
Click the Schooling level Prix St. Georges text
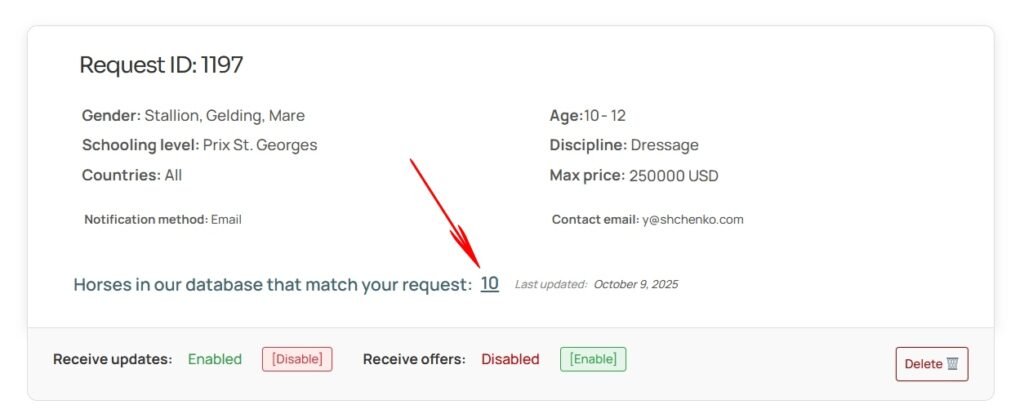259,146
